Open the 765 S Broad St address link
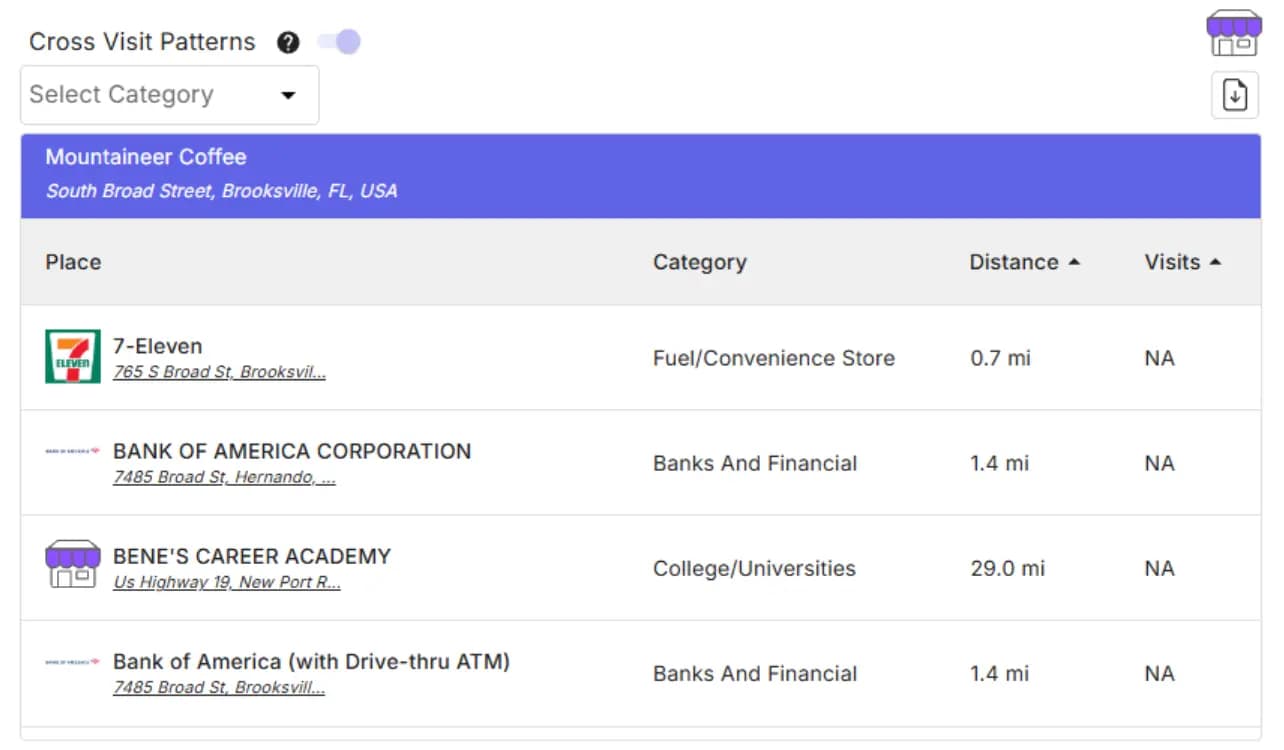 click(219, 372)
